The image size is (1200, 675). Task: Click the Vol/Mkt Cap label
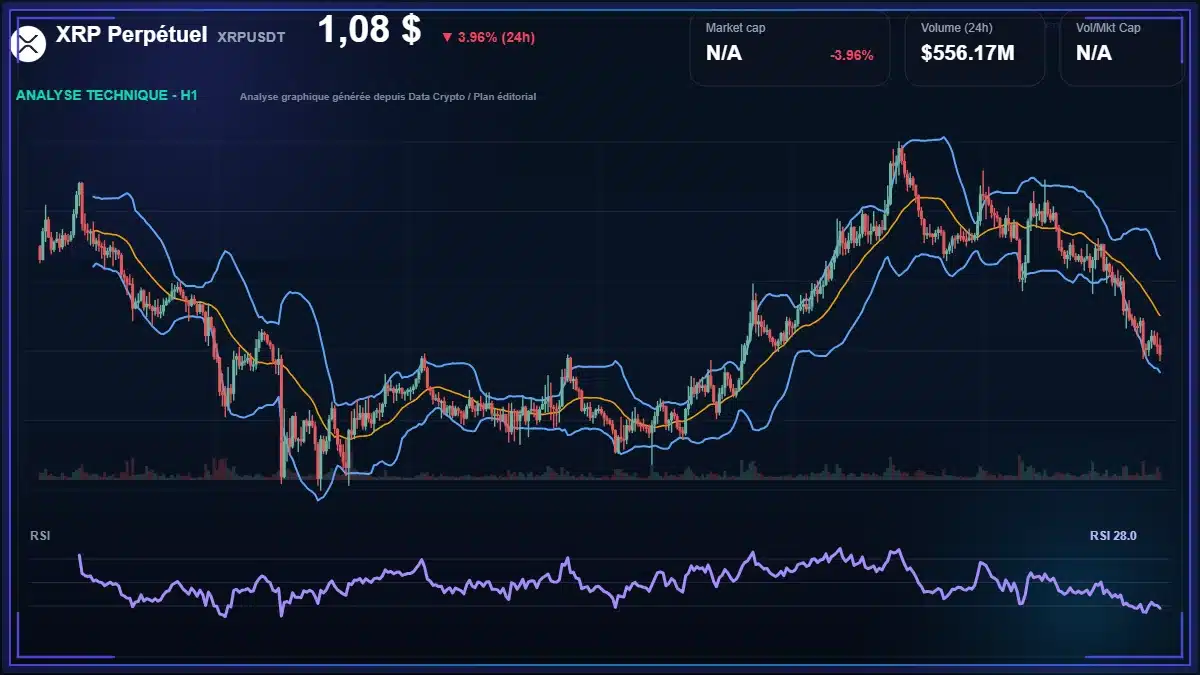point(1108,28)
